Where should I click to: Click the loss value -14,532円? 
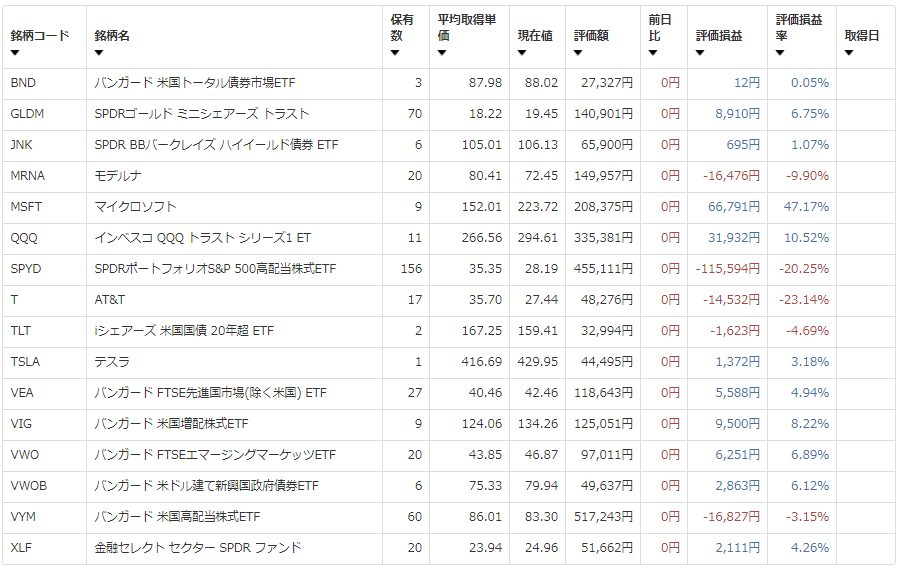click(731, 301)
